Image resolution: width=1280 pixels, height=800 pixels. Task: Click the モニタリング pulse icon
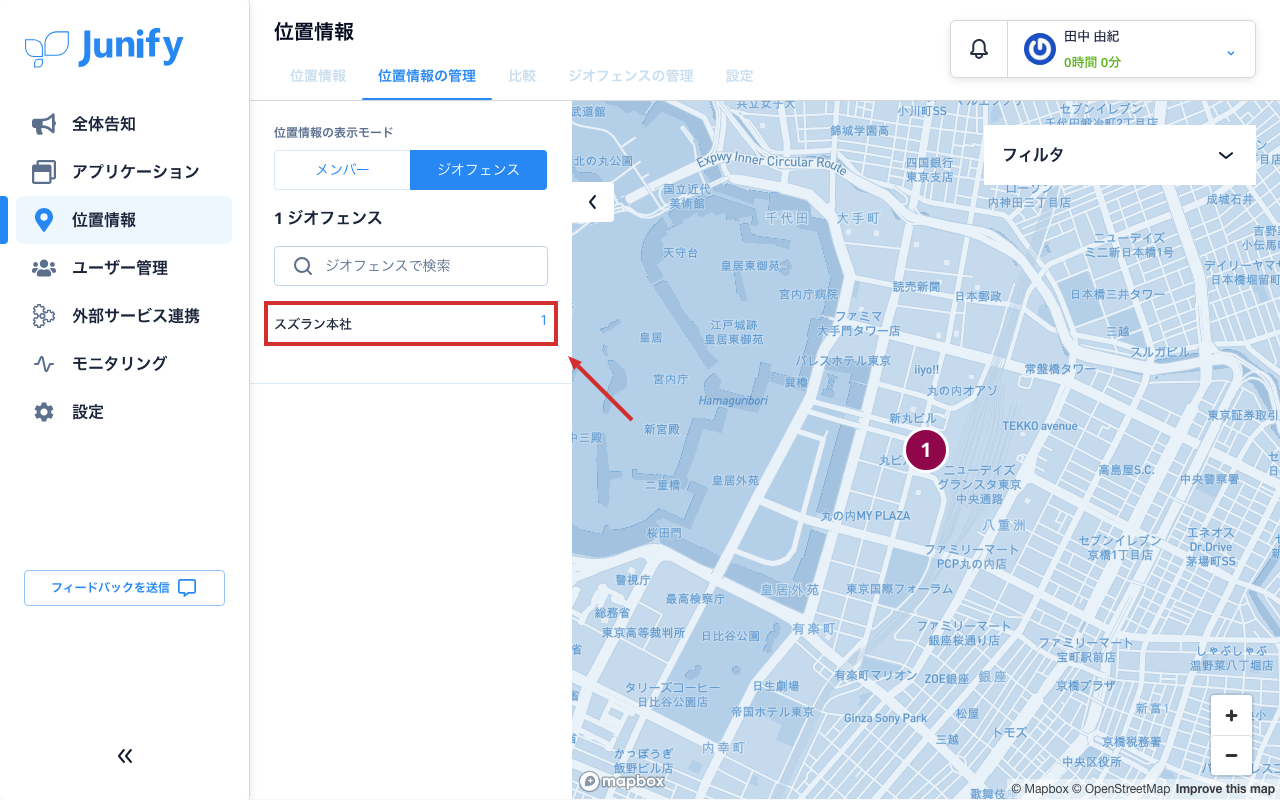(44, 364)
